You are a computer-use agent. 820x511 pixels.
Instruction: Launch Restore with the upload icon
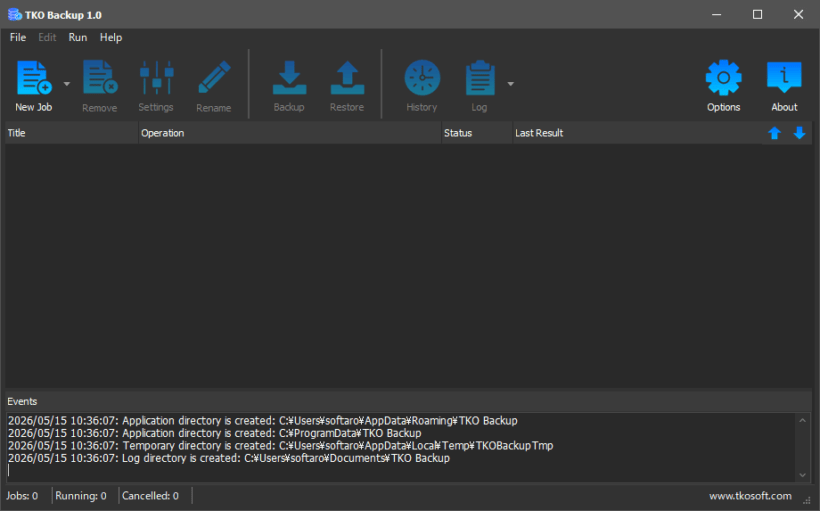(347, 78)
